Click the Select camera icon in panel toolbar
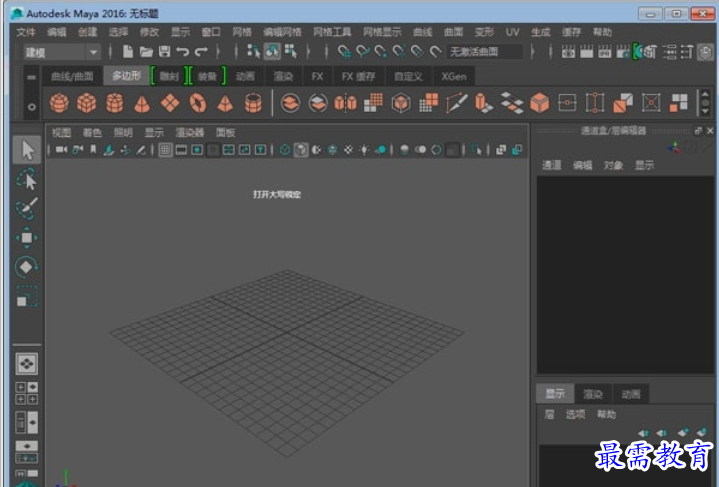Screen dimensions: 719x487 click(61, 149)
